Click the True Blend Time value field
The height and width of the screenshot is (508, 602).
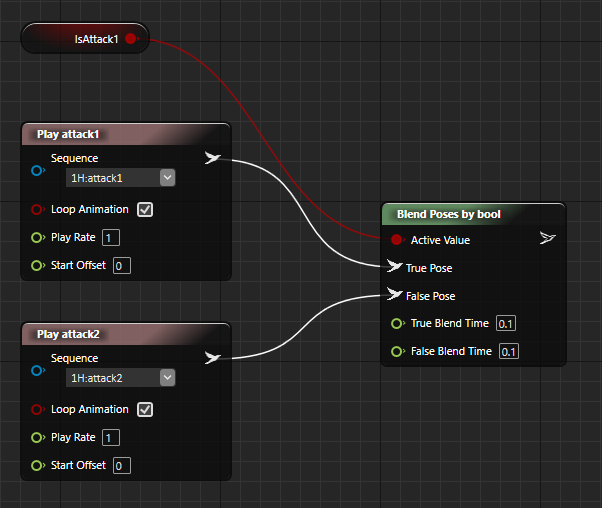[x=506, y=324]
